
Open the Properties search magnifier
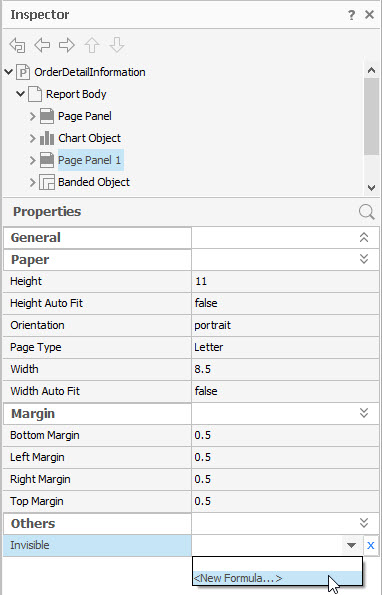(x=366, y=212)
